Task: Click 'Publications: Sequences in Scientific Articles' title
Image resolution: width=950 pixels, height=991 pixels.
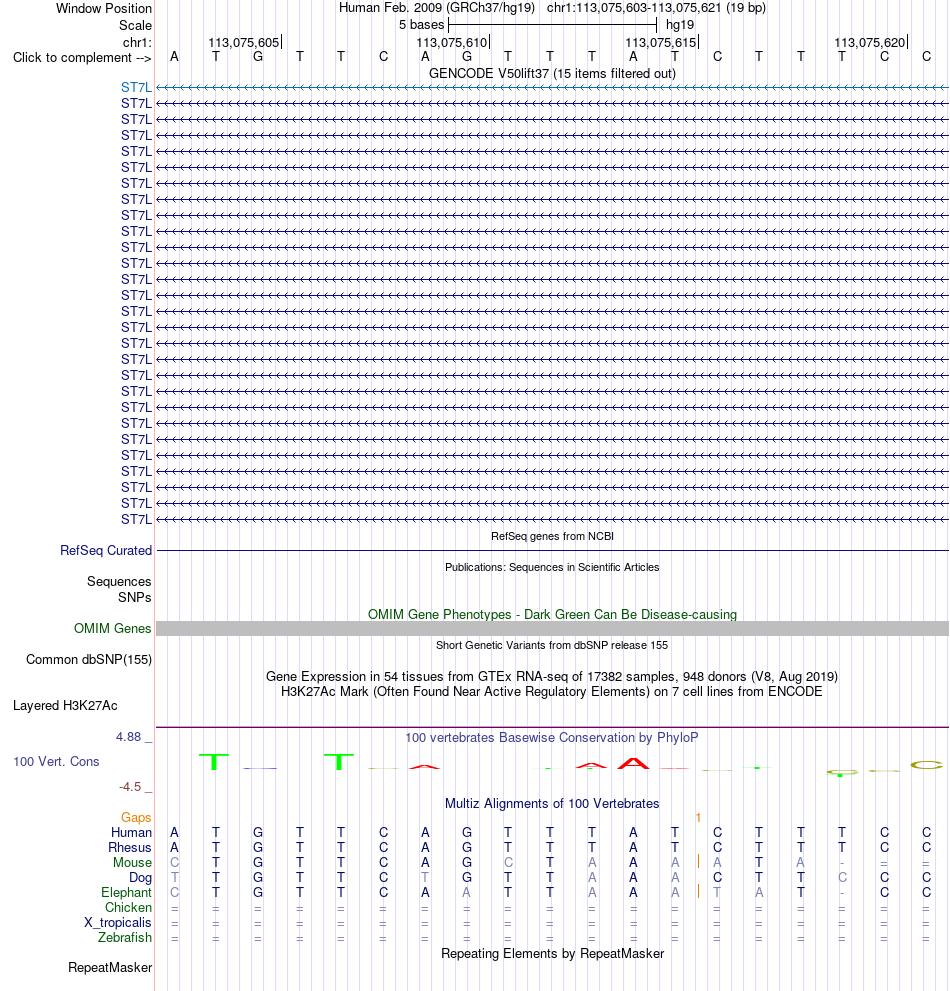Action: coord(552,567)
